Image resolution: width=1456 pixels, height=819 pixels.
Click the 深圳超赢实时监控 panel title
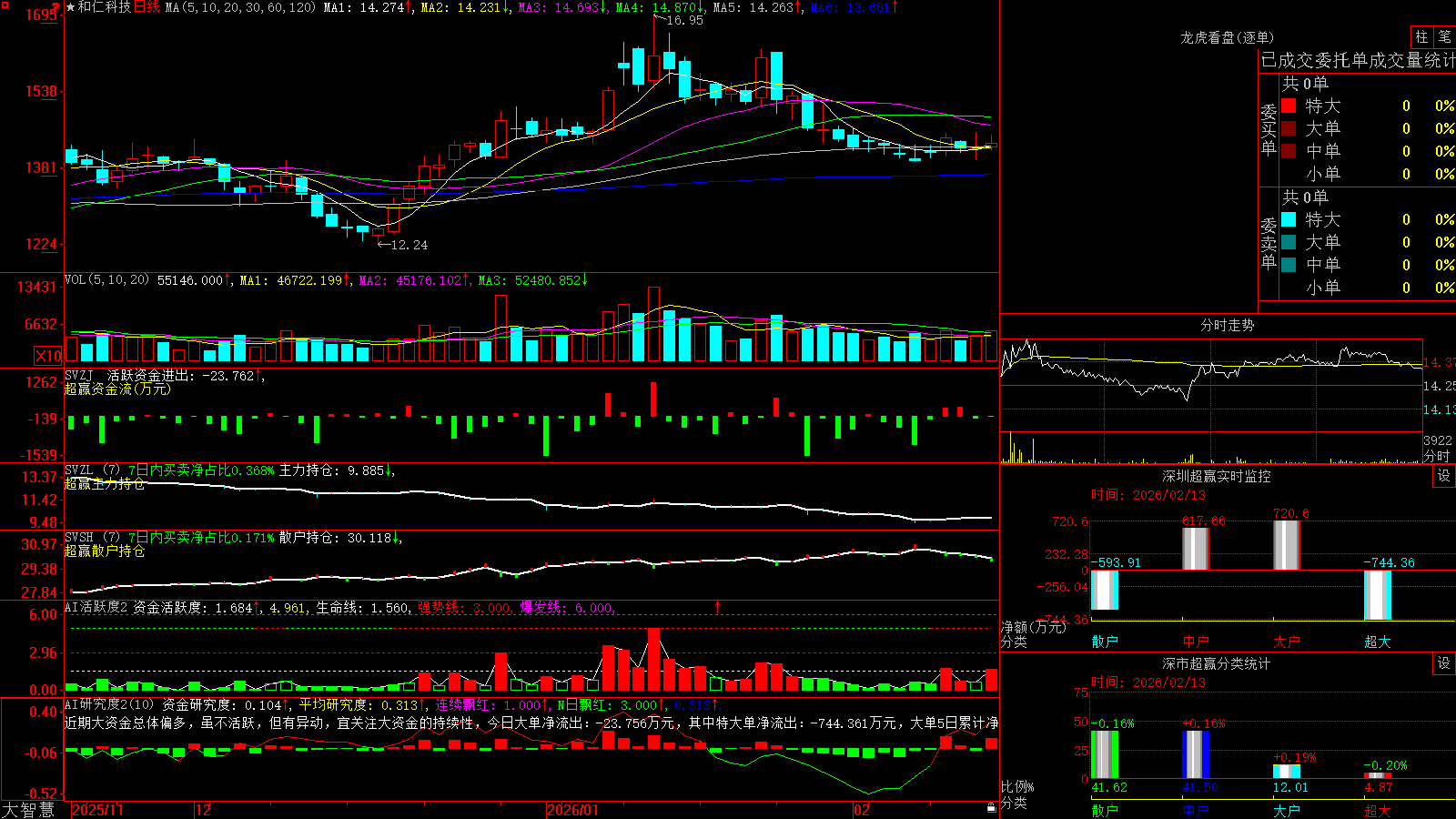pos(1216,476)
